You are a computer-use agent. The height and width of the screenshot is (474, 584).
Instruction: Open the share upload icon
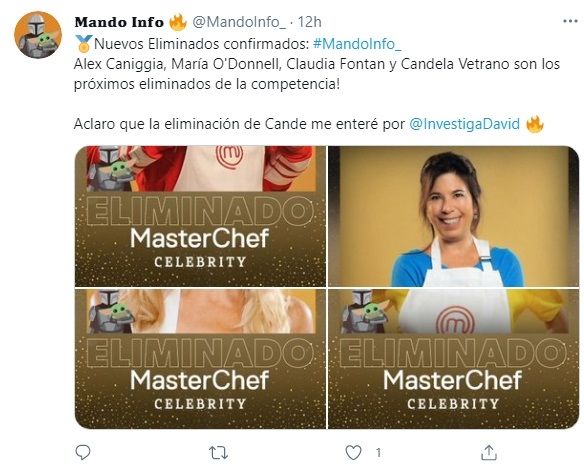coord(489,452)
